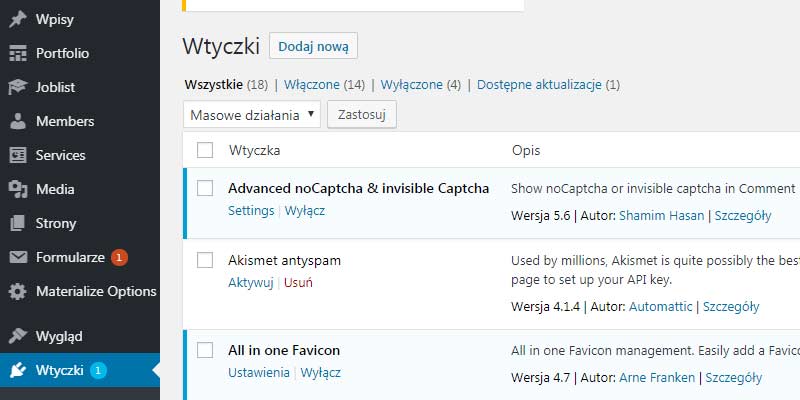Click the Wersja 4.1.4 text
Viewport: 800px width, 400px height.
click(545, 307)
